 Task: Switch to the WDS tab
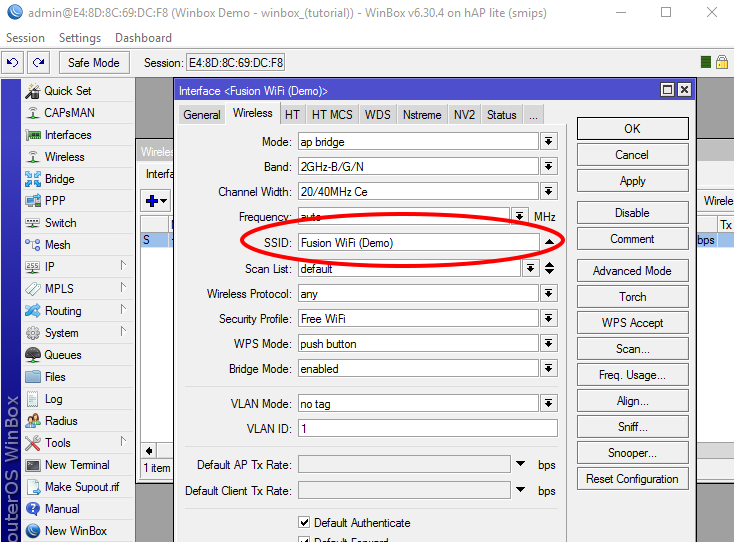pos(378,115)
